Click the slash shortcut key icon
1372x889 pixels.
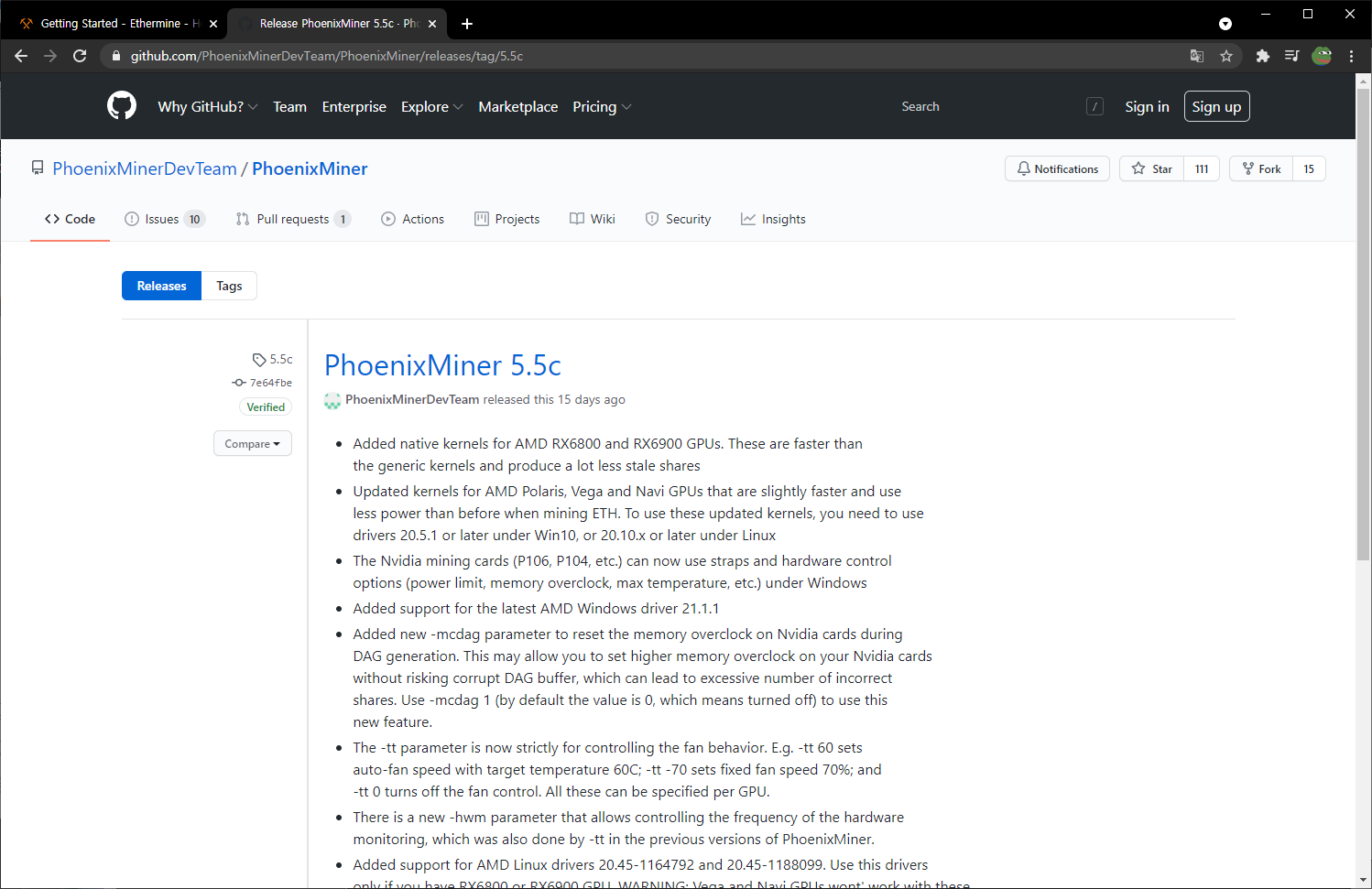point(1094,106)
